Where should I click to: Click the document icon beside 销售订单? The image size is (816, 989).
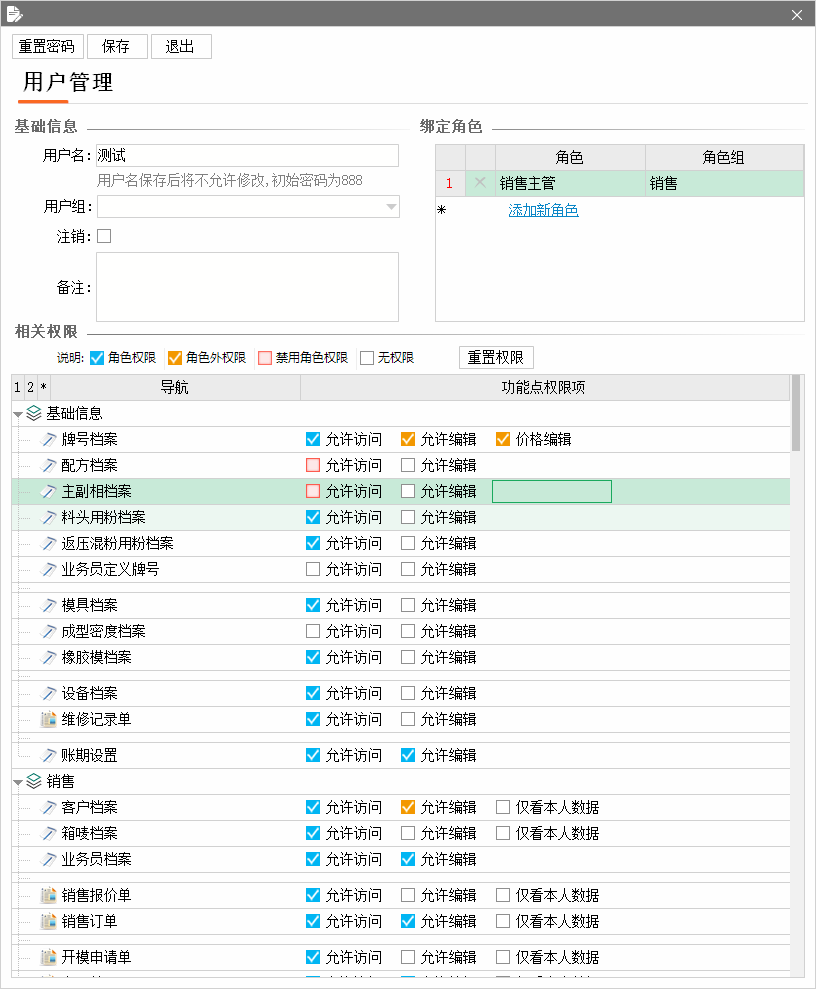click(x=49, y=921)
